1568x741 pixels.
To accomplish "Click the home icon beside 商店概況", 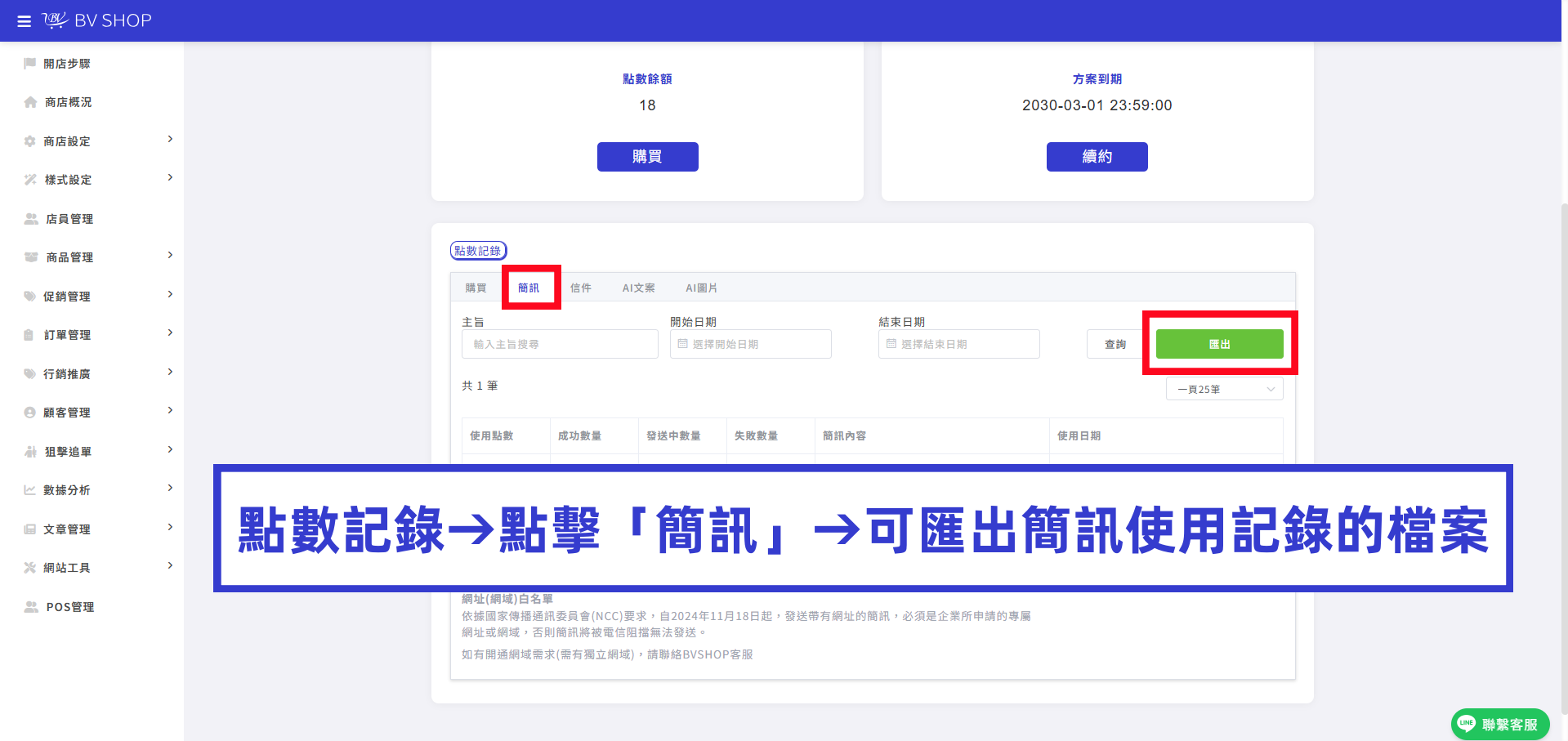I will pyautogui.click(x=30, y=102).
